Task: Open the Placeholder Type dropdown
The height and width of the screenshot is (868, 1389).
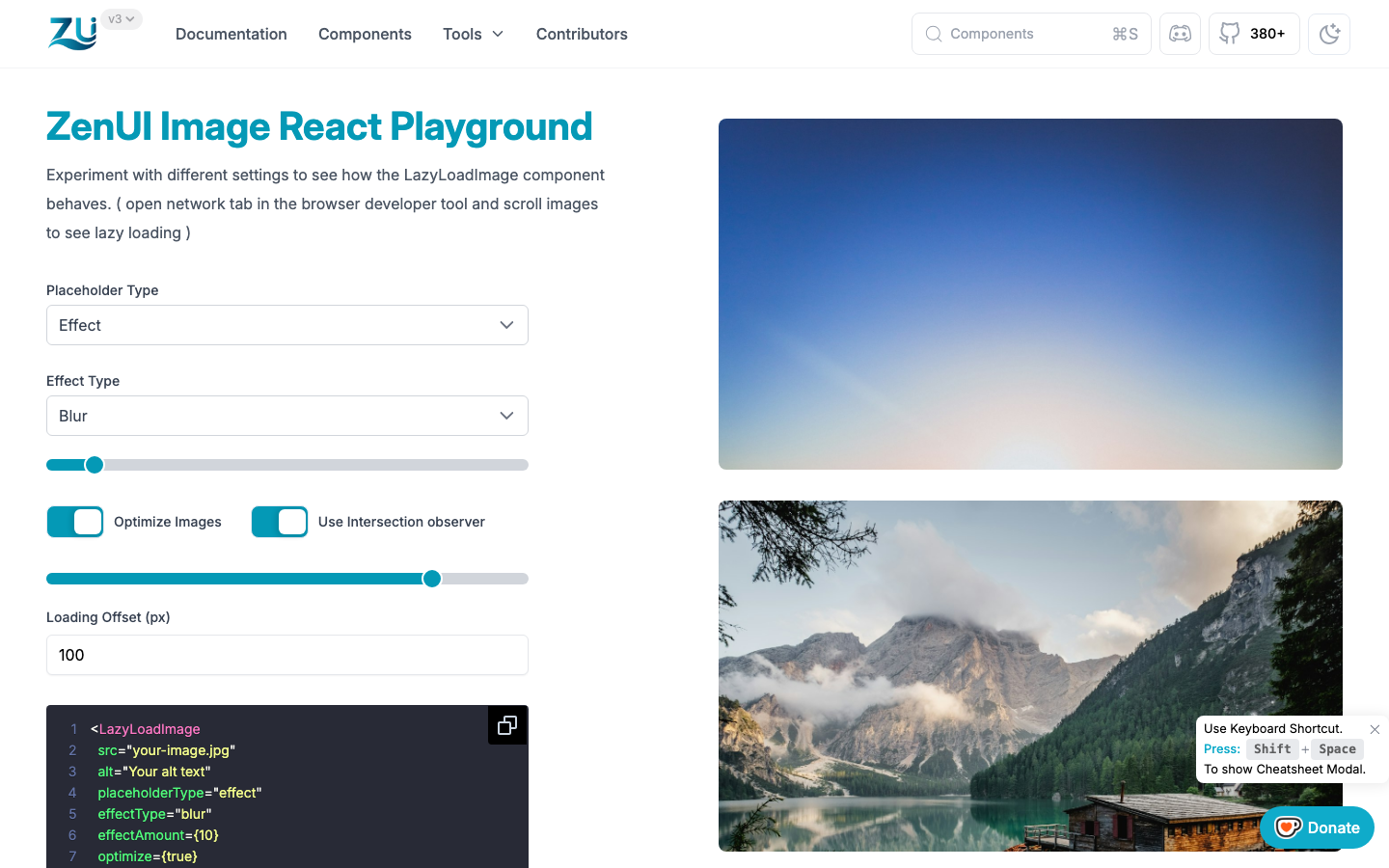Action: pyautogui.click(x=287, y=325)
